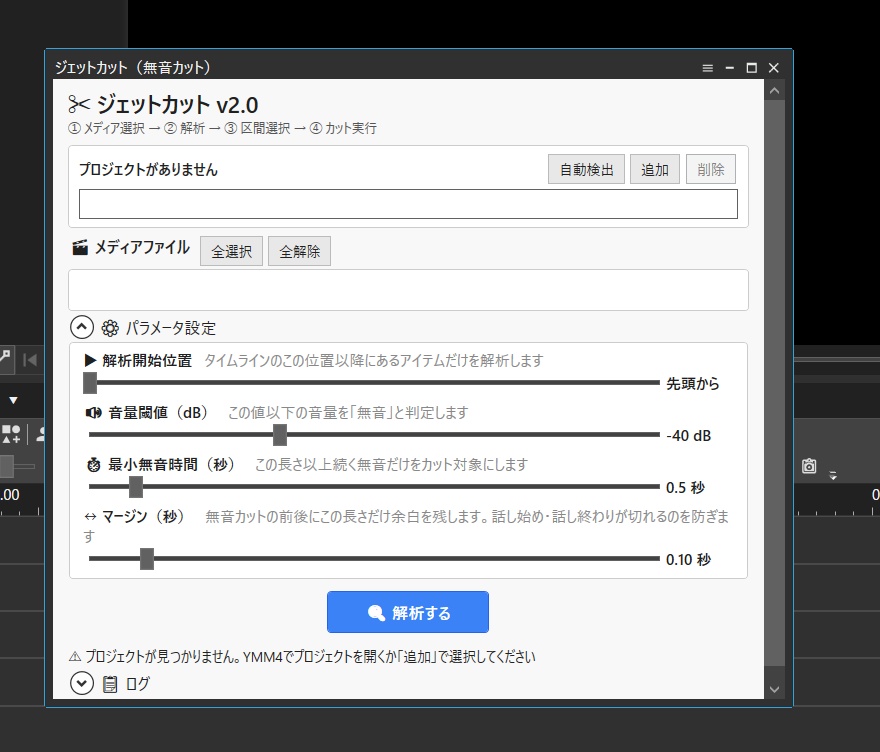This screenshot has height=752, width=880.
Task: Open the hamburger menu in the dialog title bar
Action: pyautogui.click(x=708, y=67)
